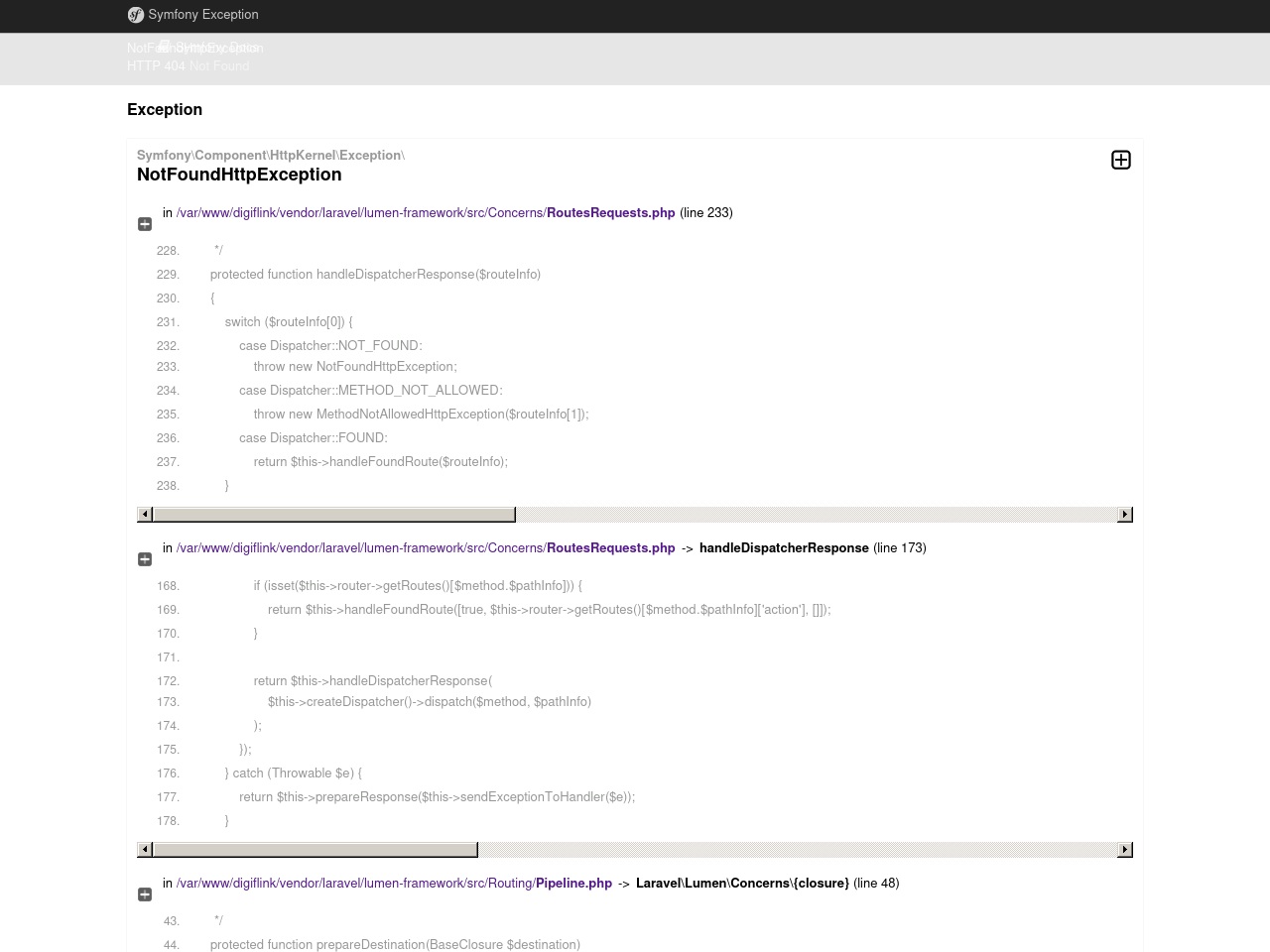Viewport: 1270px width, 952px height.
Task: Click line number 233 in first code block
Action: (x=168, y=367)
